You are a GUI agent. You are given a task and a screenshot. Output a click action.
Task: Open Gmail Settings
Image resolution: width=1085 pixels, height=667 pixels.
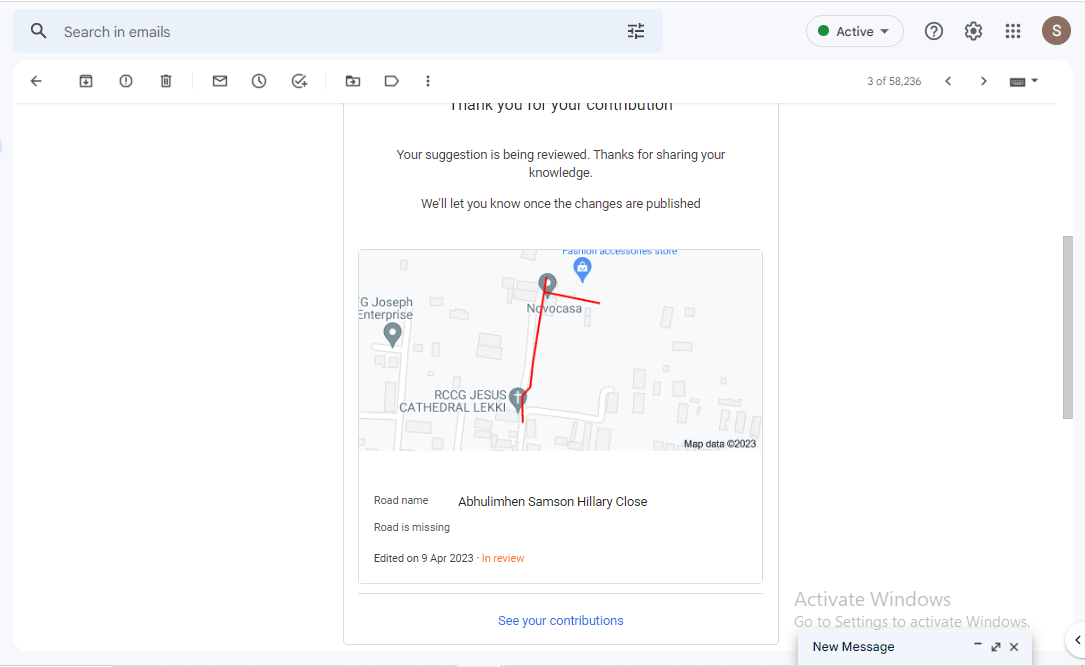click(973, 31)
